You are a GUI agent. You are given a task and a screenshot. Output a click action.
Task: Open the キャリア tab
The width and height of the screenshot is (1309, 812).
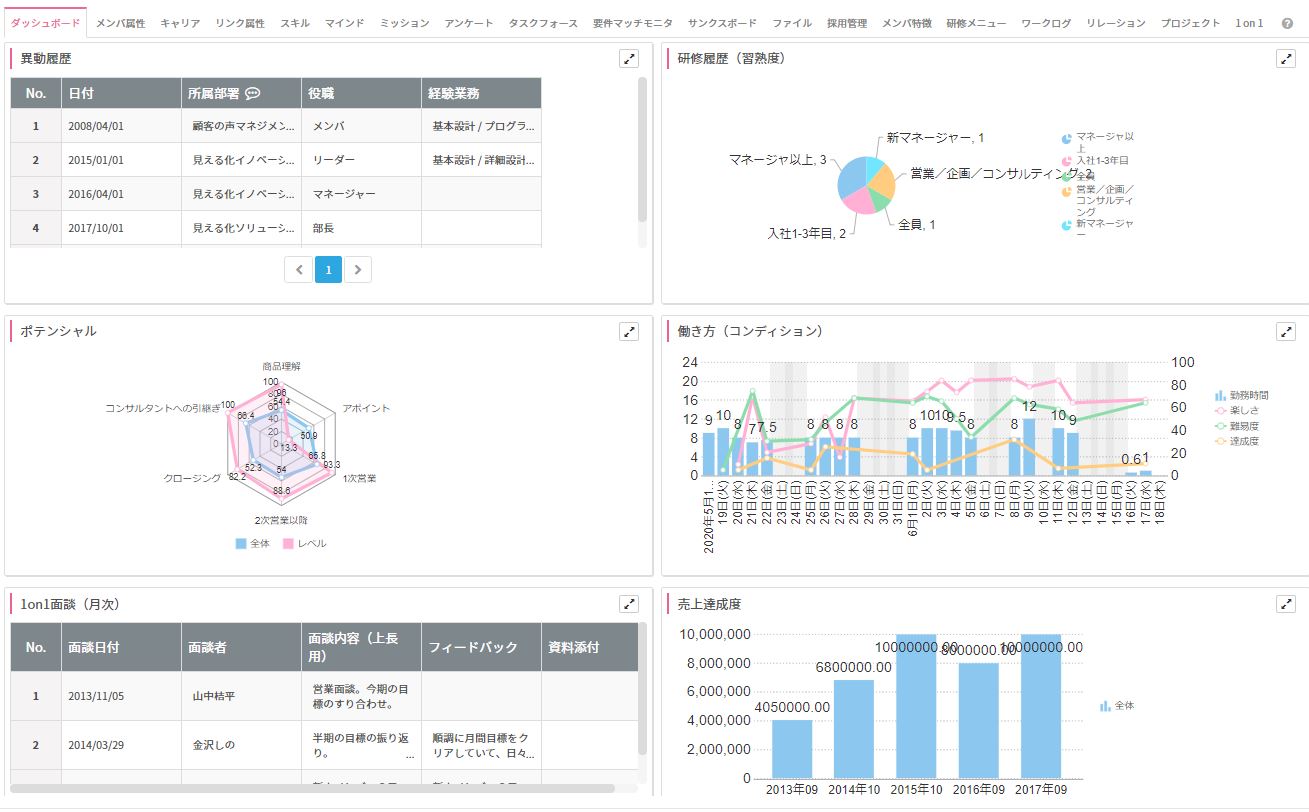pos(180,23)
